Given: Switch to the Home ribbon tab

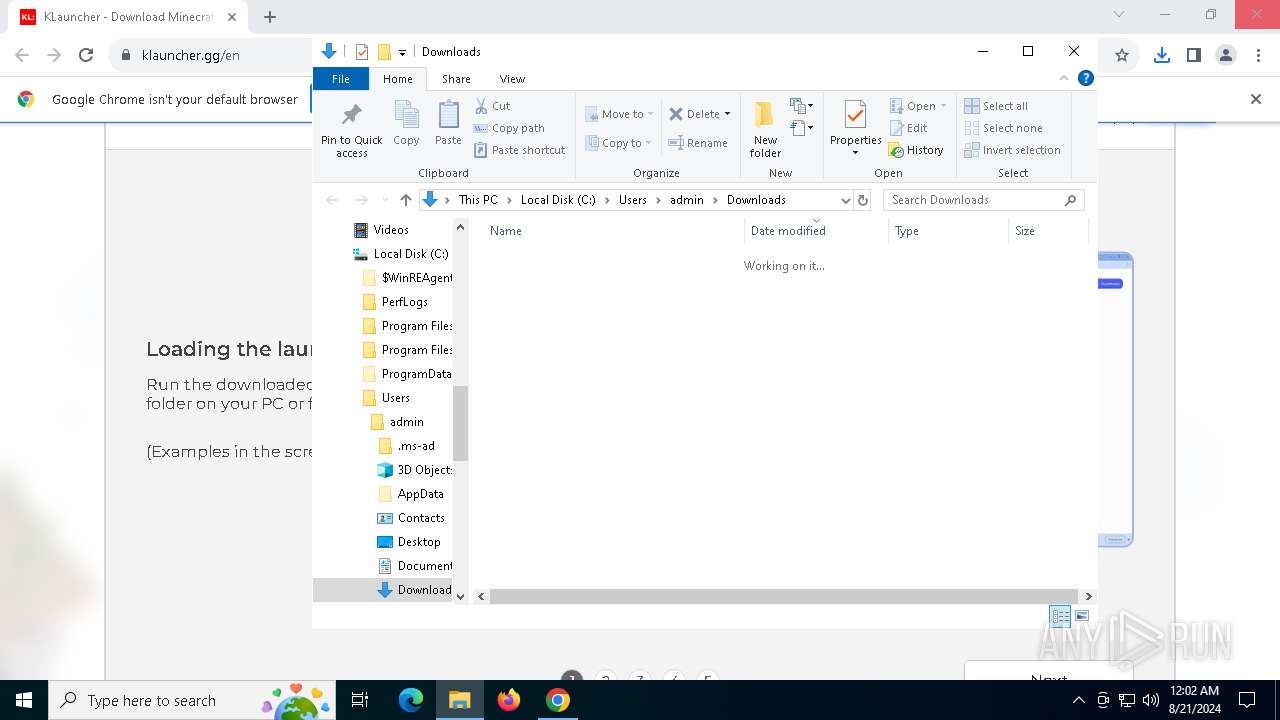Looking at the screenshot, I should pos(397,79).
